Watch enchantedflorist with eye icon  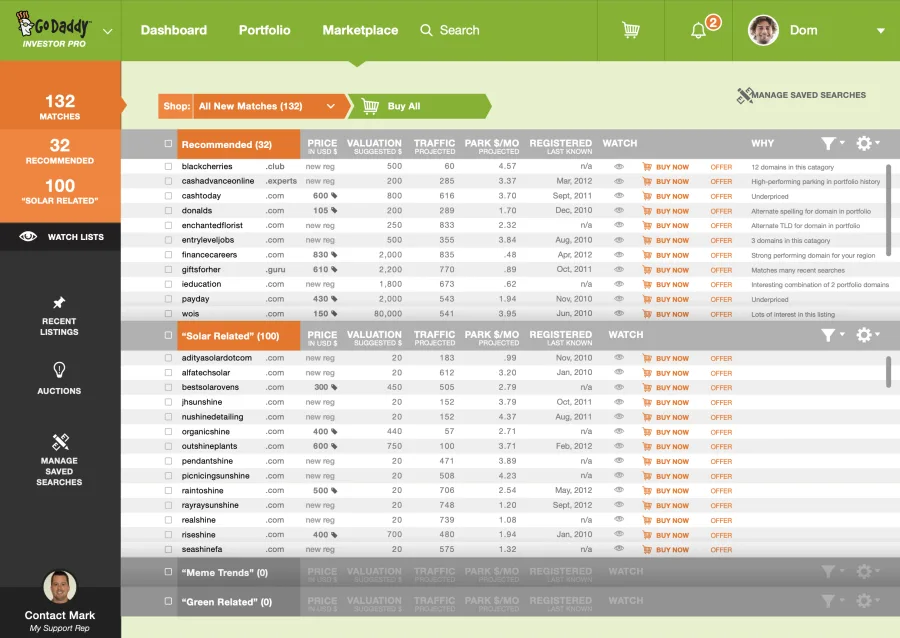tap(619, 225)
